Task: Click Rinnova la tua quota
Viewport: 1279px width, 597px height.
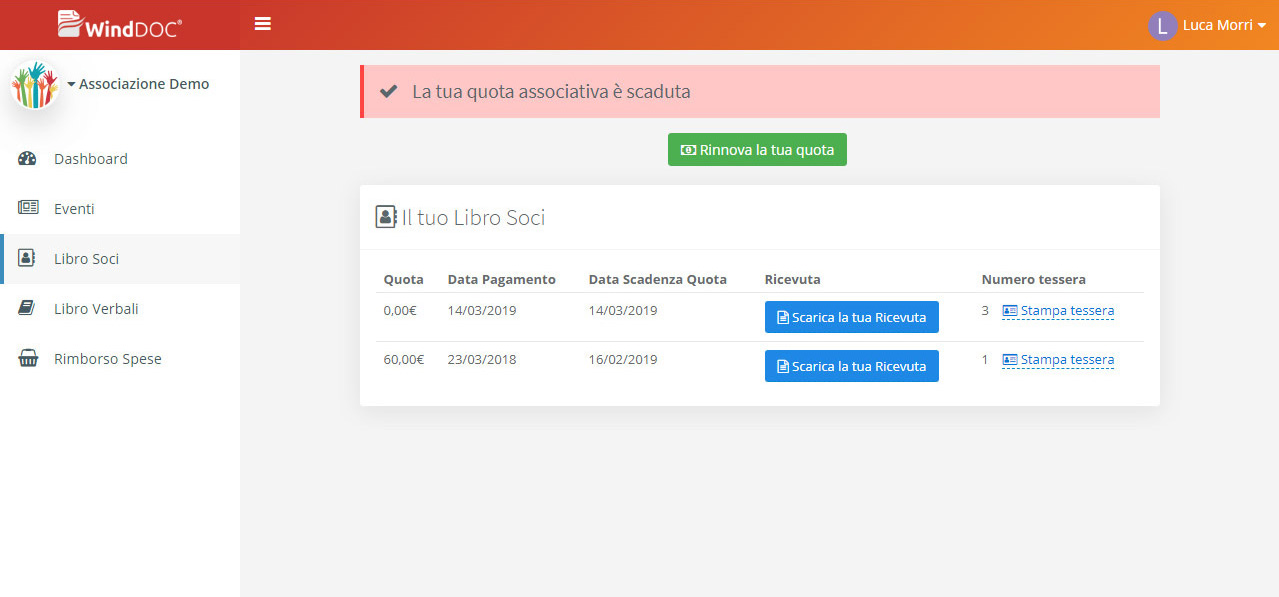Action: (757, 149)
